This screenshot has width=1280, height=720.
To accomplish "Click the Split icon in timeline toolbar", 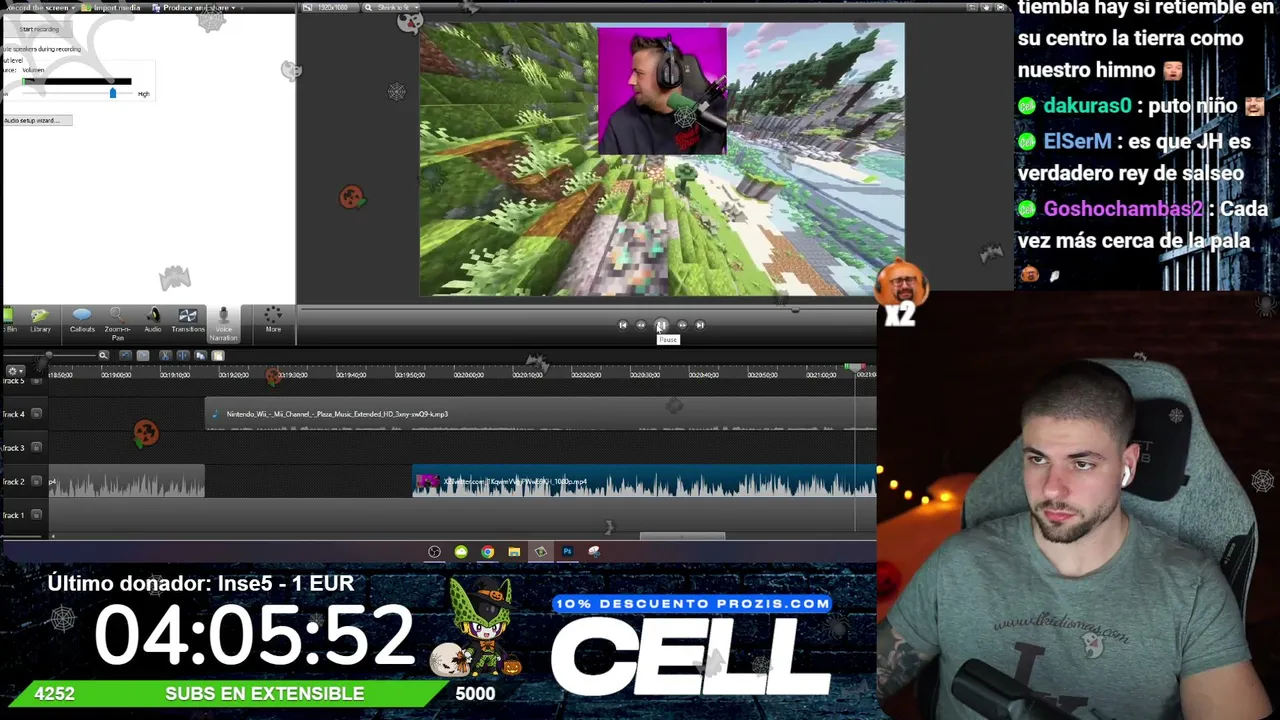I will click(x=183, y=355).
